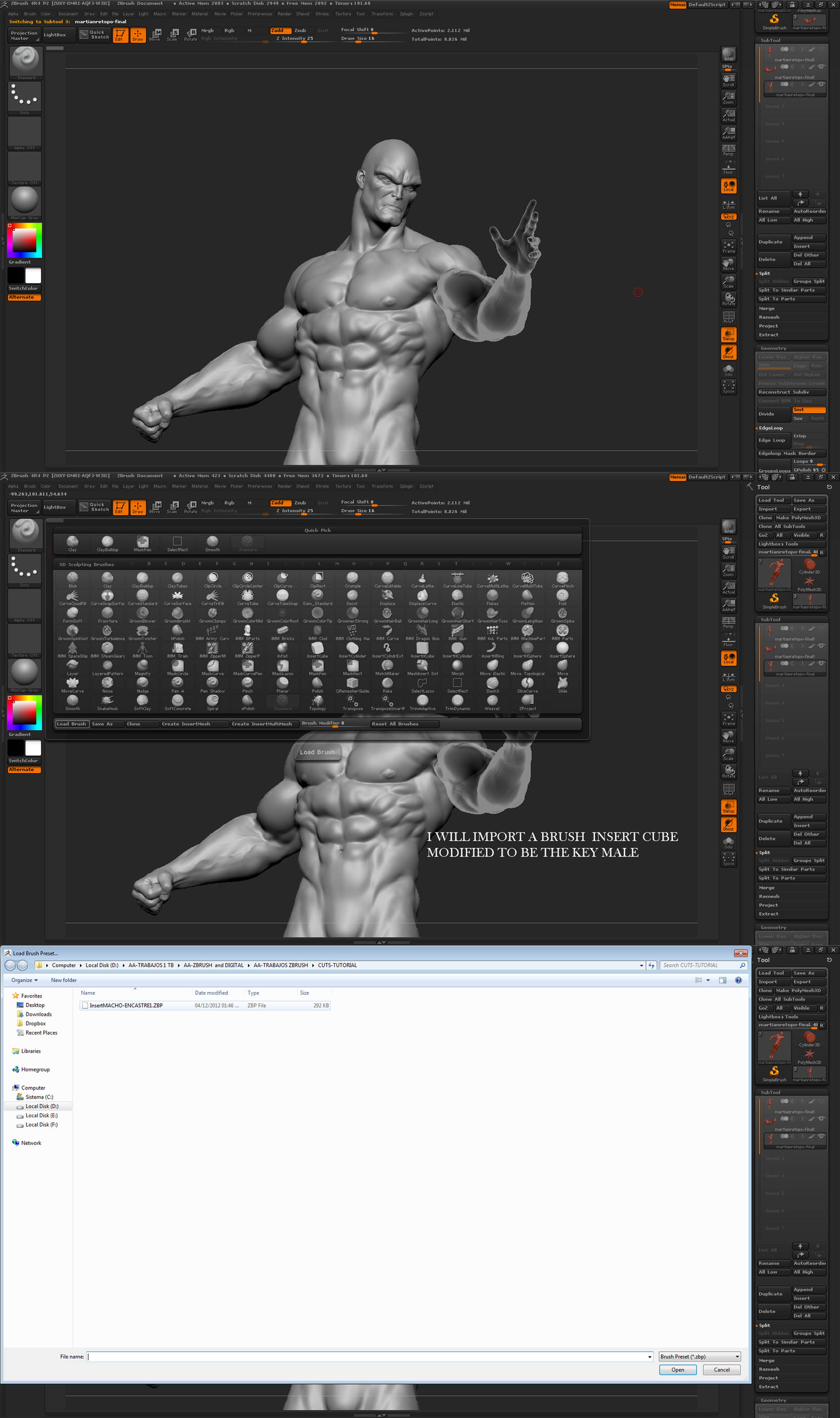Refresh the CUTS-TUTORIAL folder address bar
The height and width of the screenshot is (1418, 840).
coord(652,966)
